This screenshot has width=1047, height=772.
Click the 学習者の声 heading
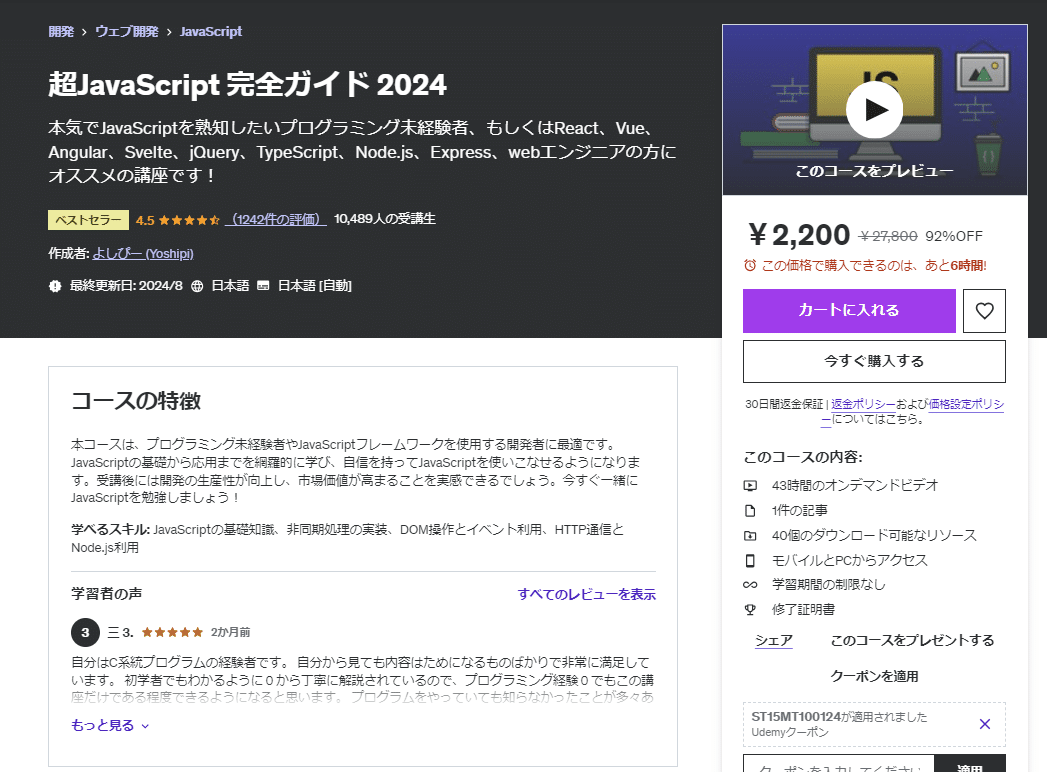(106, 594)
